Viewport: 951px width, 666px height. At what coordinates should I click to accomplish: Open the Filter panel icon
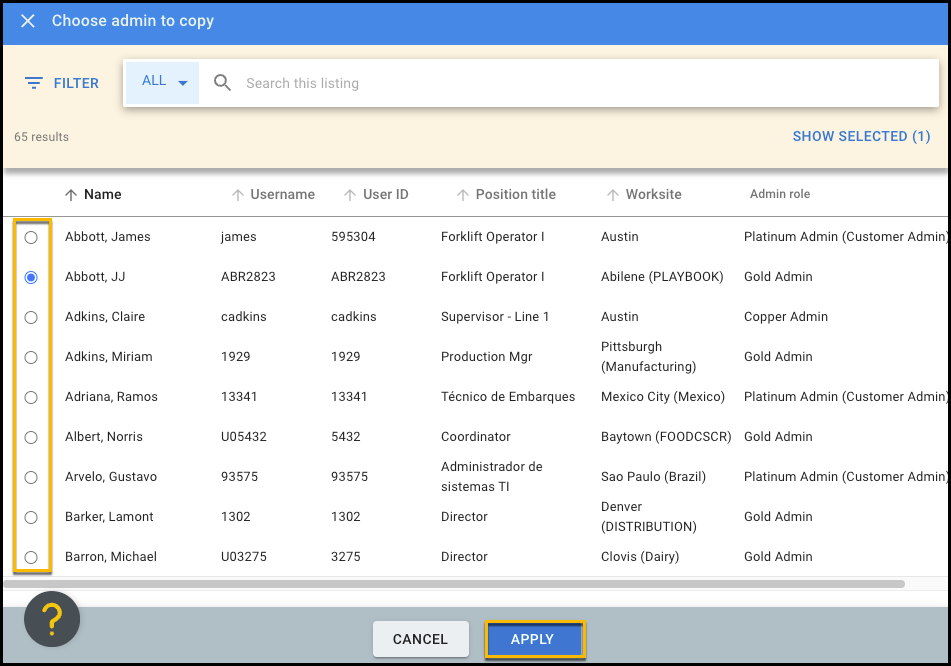click(x=33, y=83)
